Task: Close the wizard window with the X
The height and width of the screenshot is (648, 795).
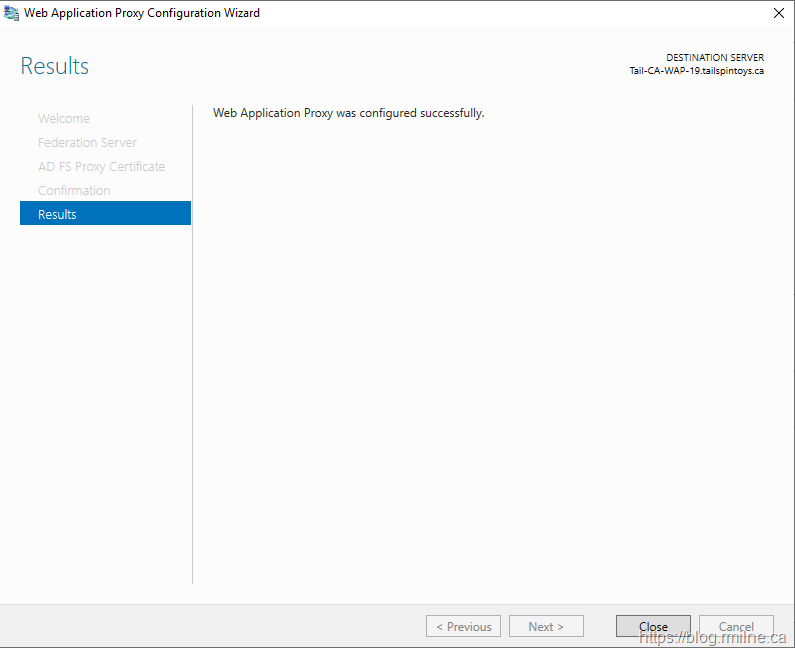Action: (778, 13)
